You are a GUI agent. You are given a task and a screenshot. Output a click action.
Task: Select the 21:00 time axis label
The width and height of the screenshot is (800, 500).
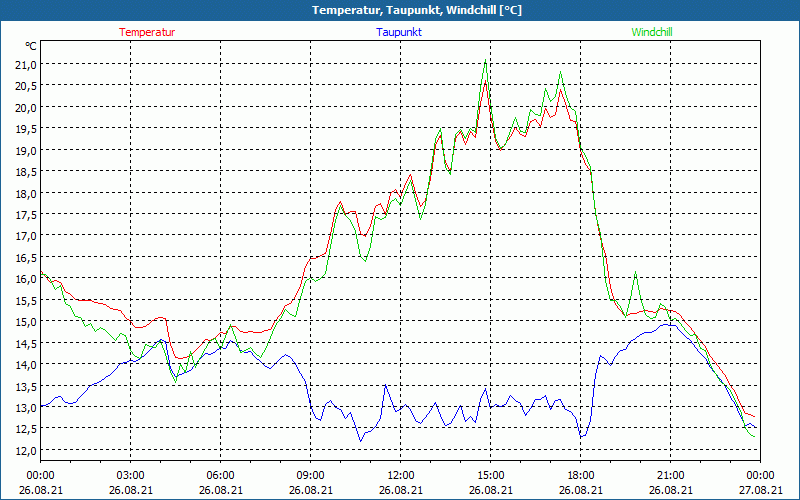[x=671, y=475]
